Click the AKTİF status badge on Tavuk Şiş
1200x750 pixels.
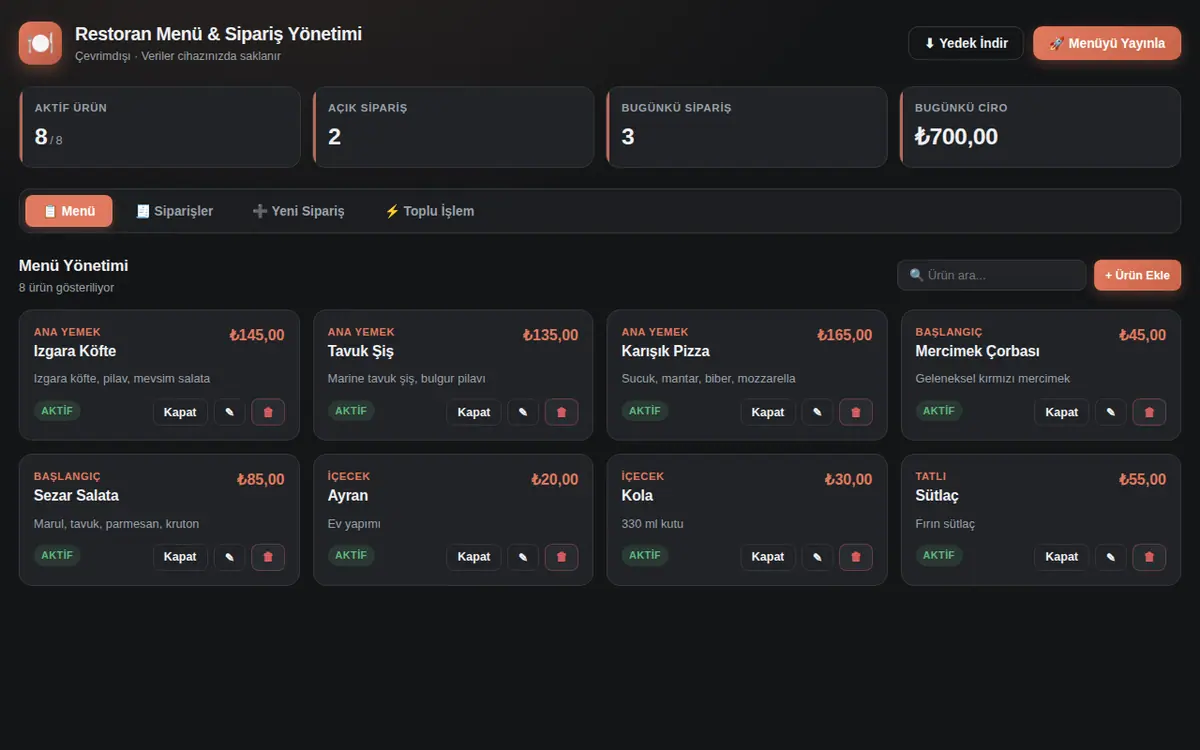tap(351, 411)
